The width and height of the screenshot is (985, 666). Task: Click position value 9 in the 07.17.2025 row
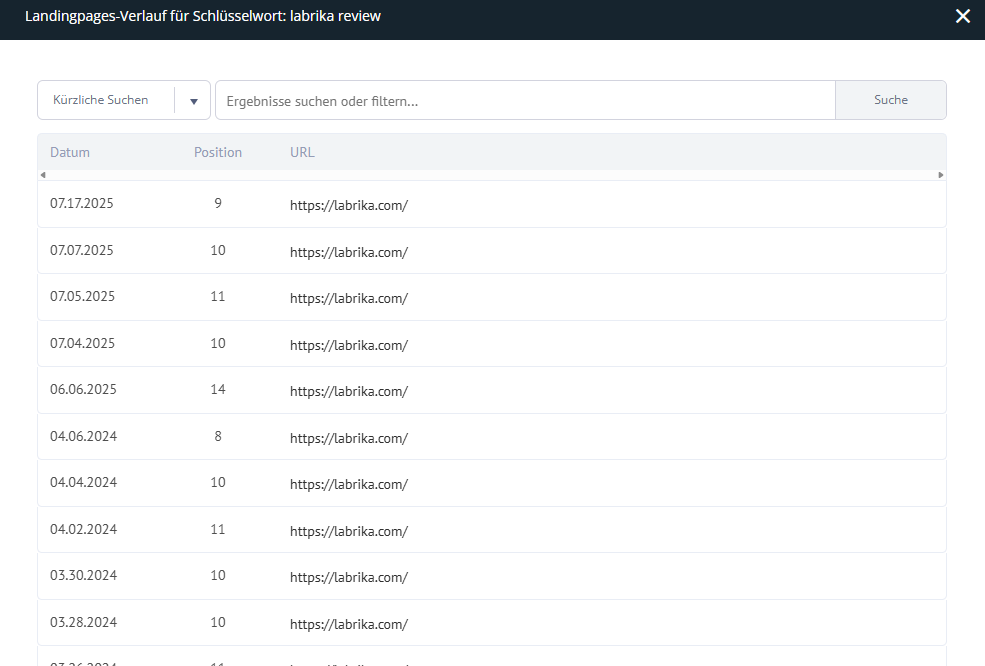(x=218, y=204)
